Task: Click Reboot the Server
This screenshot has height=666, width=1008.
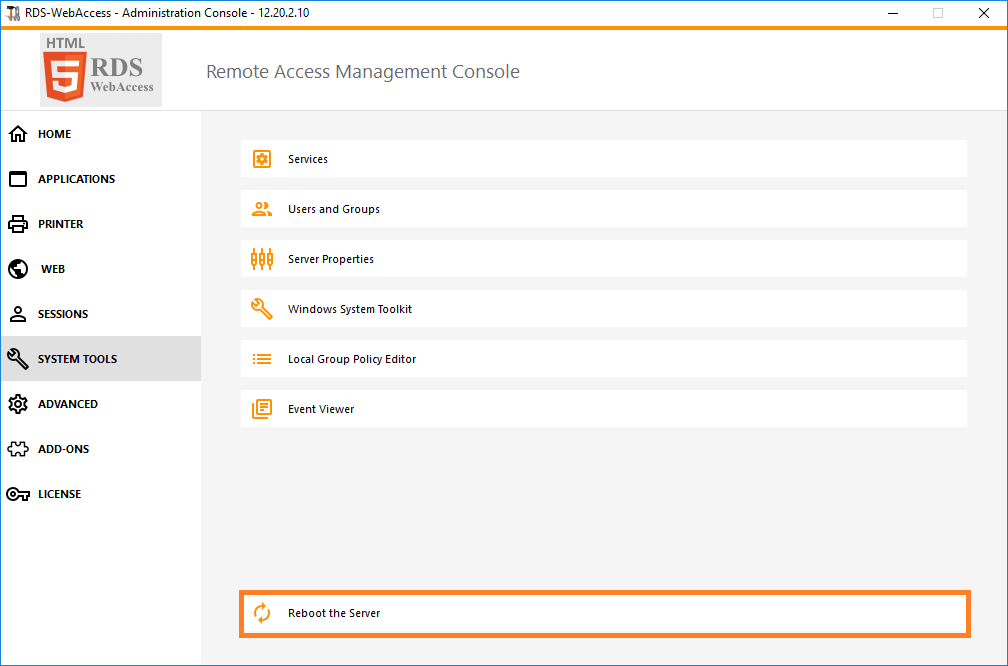Action: point(604,614)
